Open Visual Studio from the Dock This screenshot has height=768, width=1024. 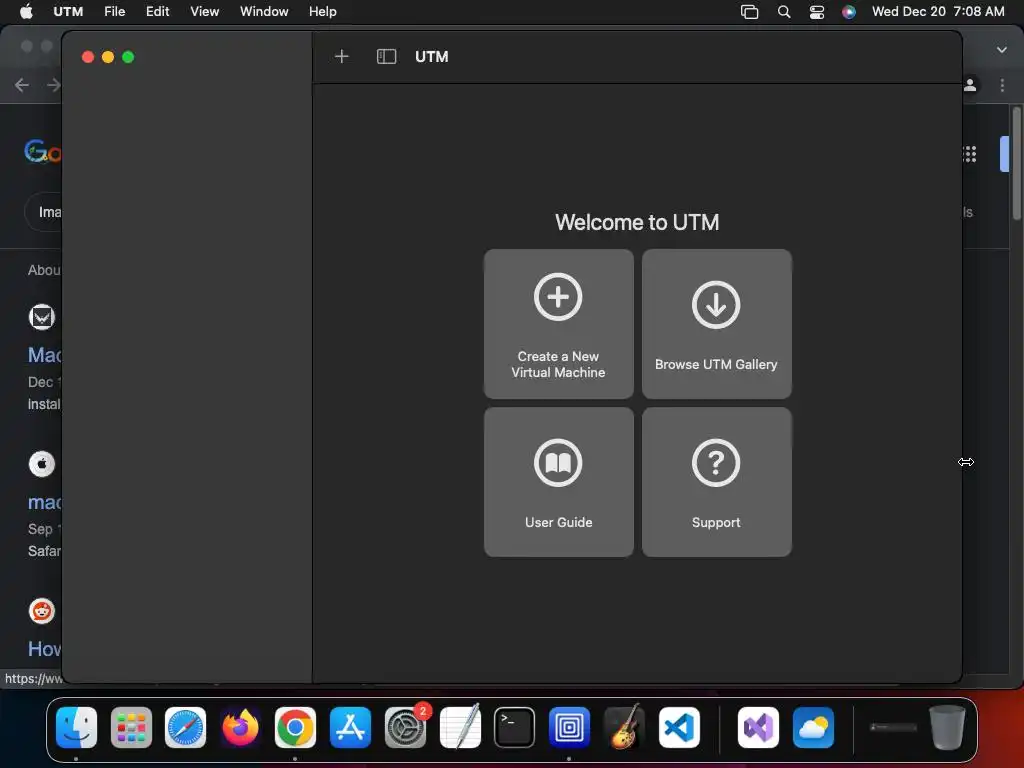pos(758,727)
